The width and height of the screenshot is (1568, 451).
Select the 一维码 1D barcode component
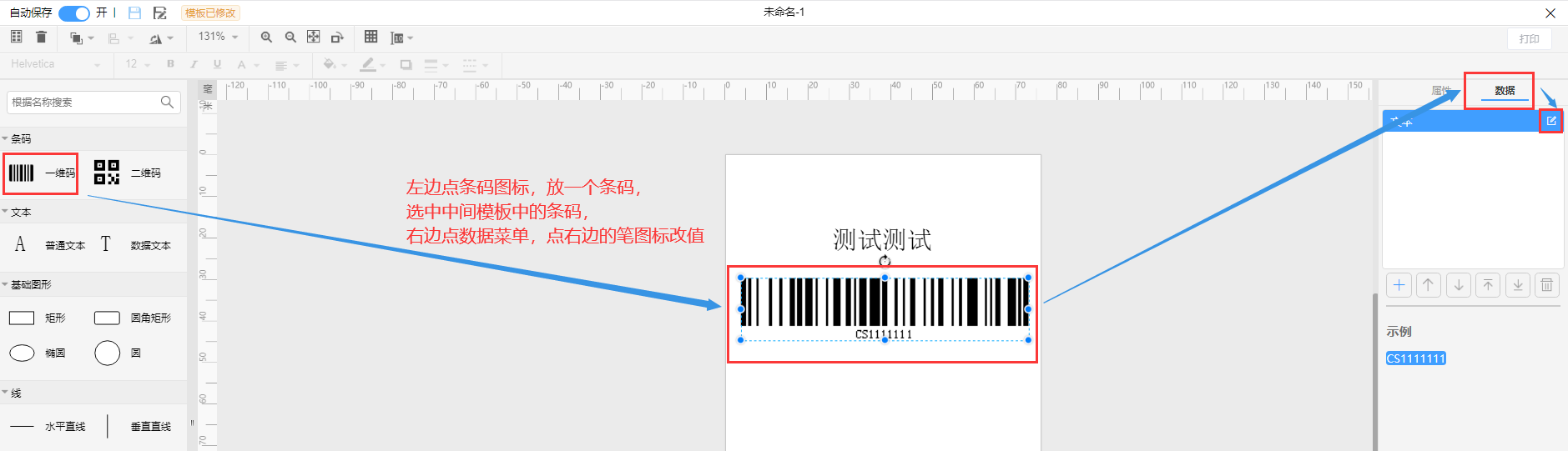(41, 173)
